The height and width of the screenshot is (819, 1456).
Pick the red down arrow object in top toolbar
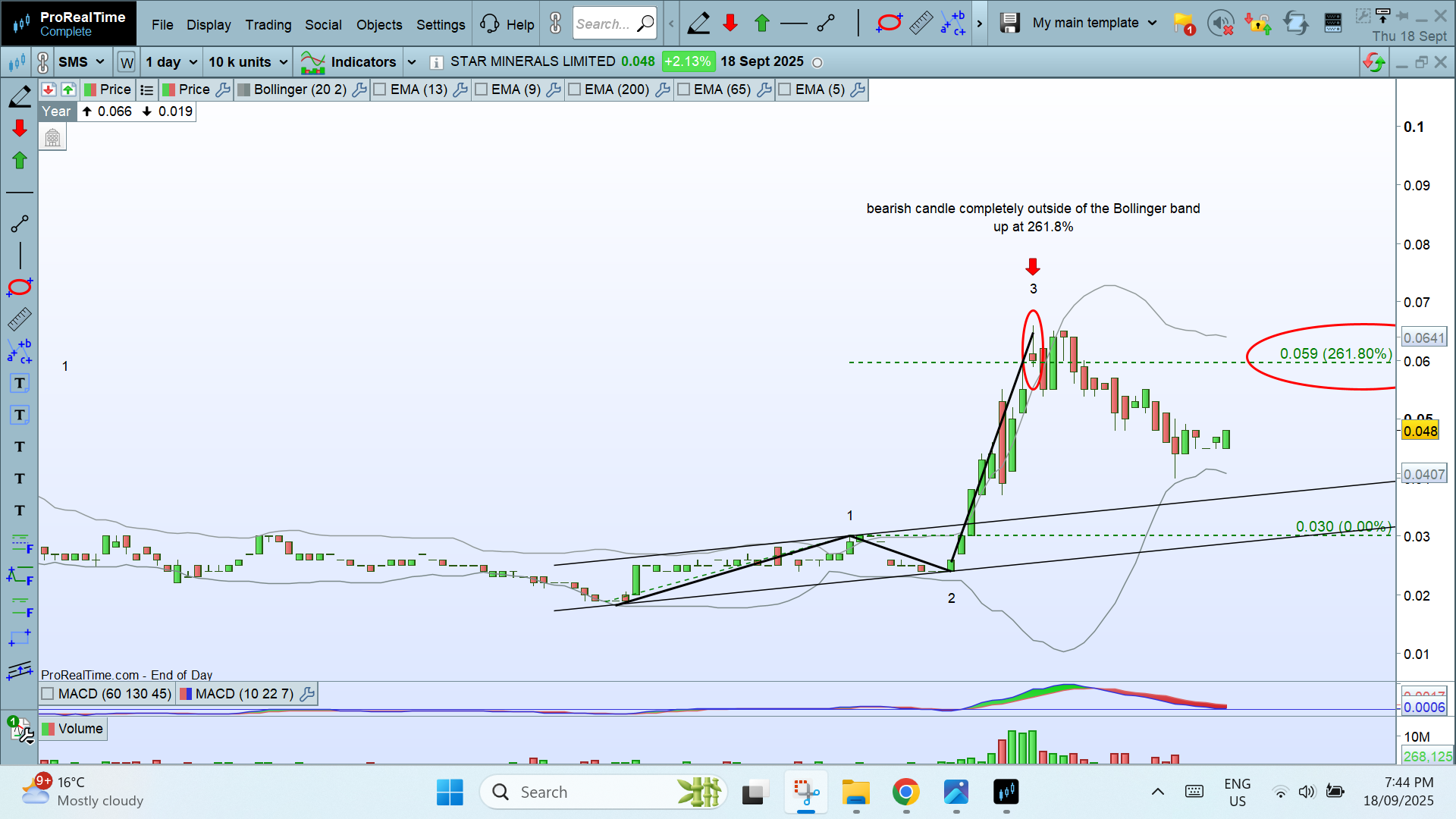pyautogui.click(x=730, y=24)
